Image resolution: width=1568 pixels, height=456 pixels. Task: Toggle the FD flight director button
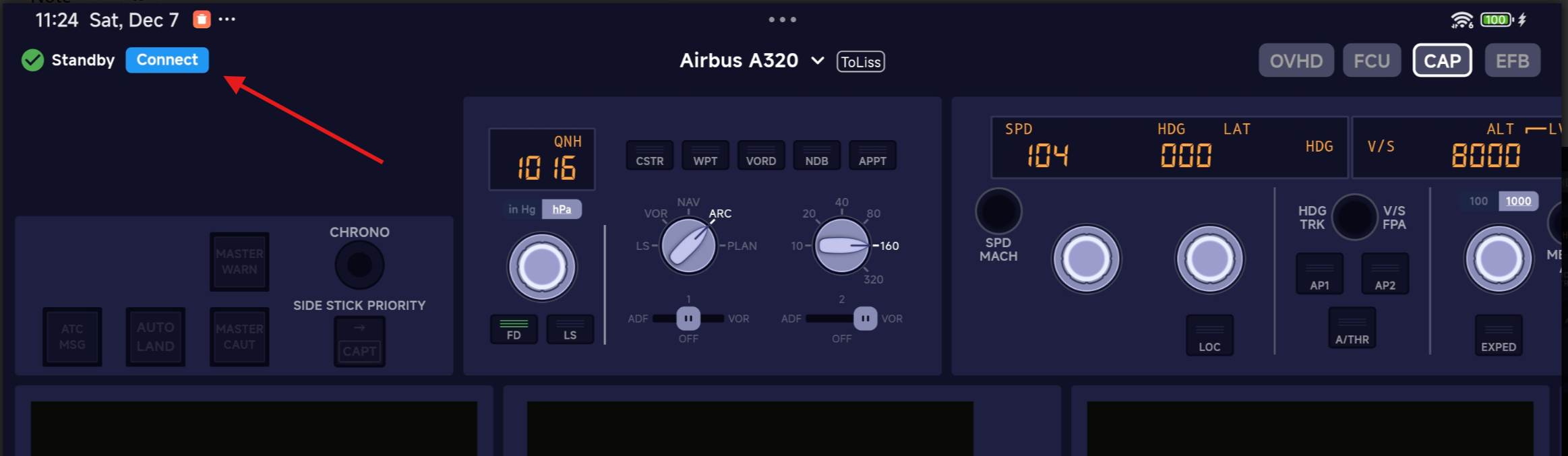click(514, 329)
